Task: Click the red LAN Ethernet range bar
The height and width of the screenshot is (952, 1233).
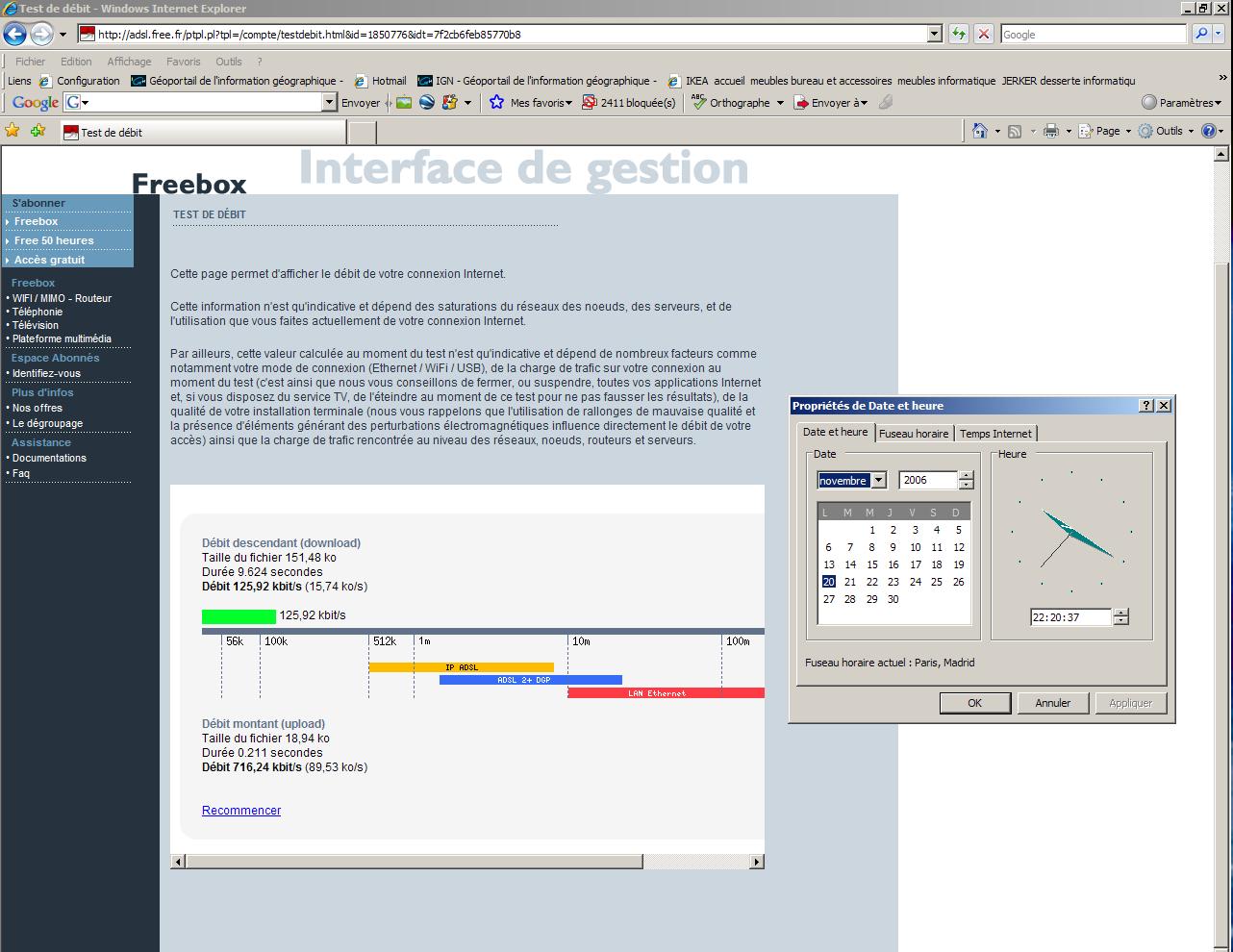Action: pyautogui.click(x=667, y=692)
